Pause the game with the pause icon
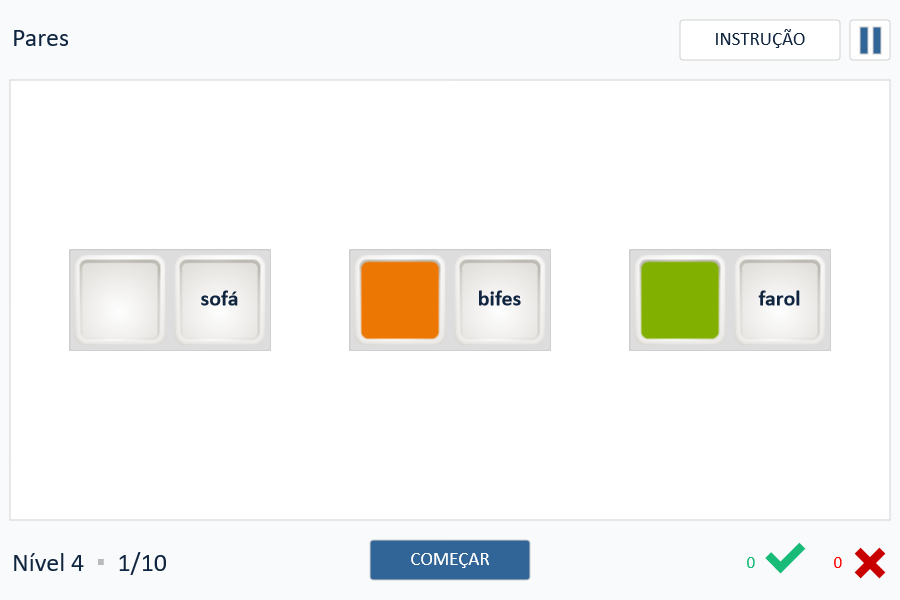This screenshot has width=900, height=600. (870, 40)
